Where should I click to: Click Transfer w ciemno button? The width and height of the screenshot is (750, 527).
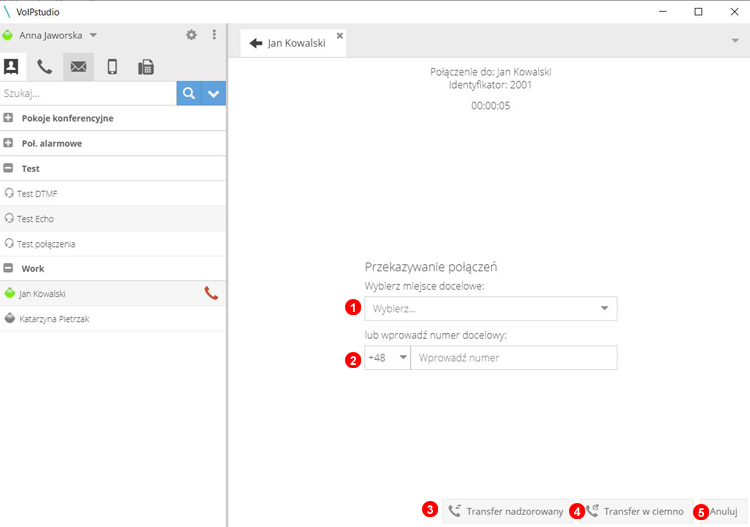636,511
